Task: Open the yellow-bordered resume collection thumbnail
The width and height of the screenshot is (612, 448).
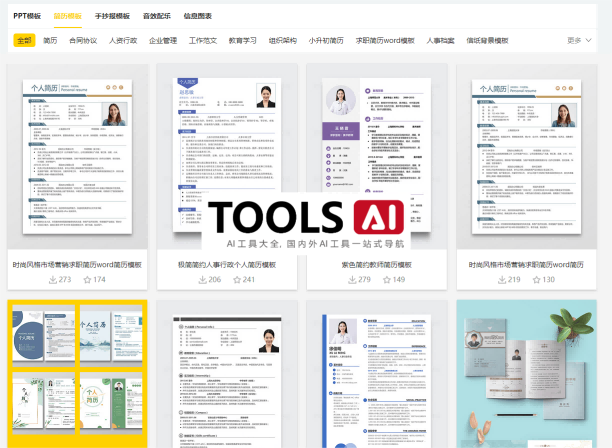Action: pyautogui.click(x=78, y=375)
